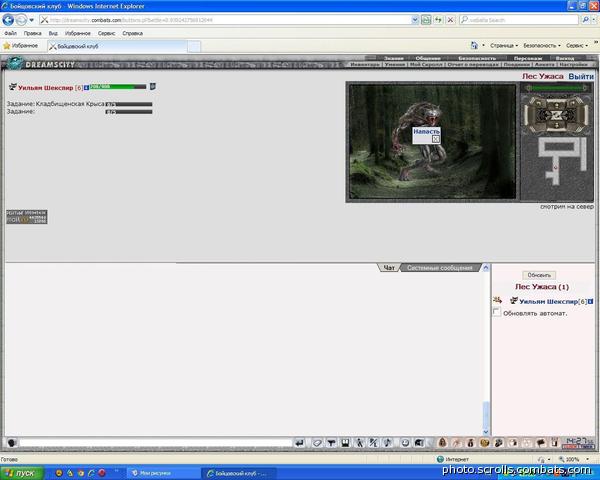Click the gold coin emblem icon
Screen dimensions: 600x480
pyautogui.click(x=485, y=443)
